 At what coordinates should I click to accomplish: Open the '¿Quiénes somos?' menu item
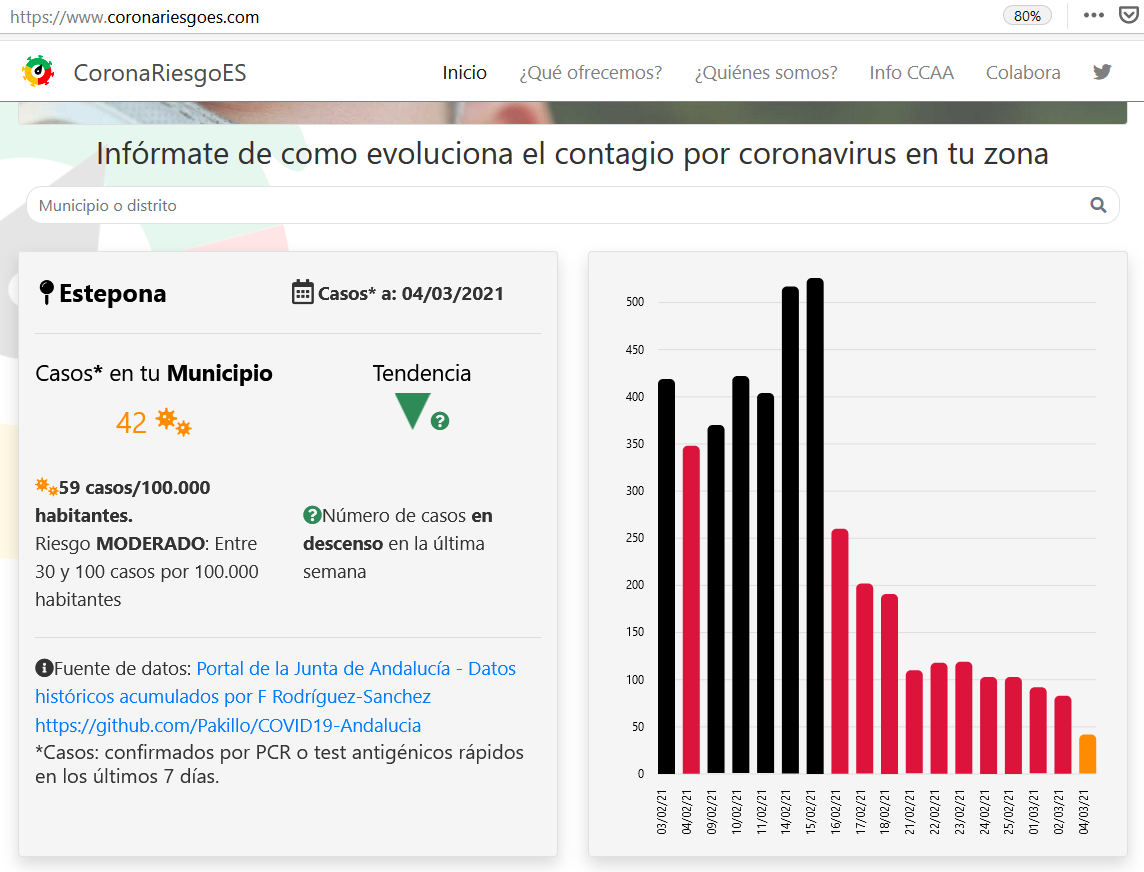point(765,72)
